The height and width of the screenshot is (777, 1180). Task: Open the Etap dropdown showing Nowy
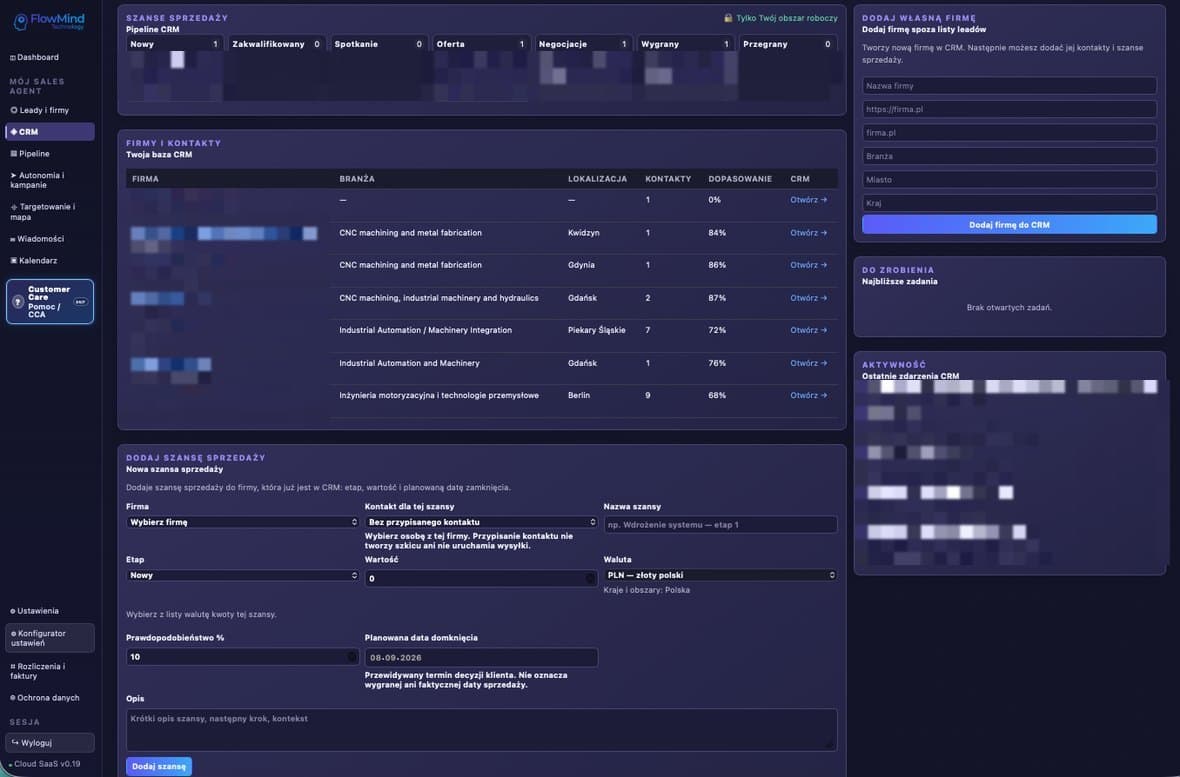coord(242,575)
